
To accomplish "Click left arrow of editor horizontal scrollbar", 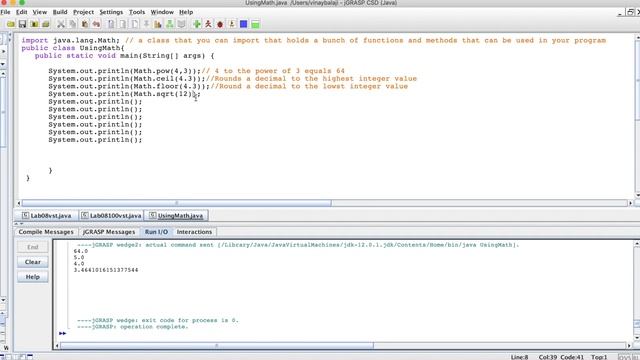I will click(18, 203).
